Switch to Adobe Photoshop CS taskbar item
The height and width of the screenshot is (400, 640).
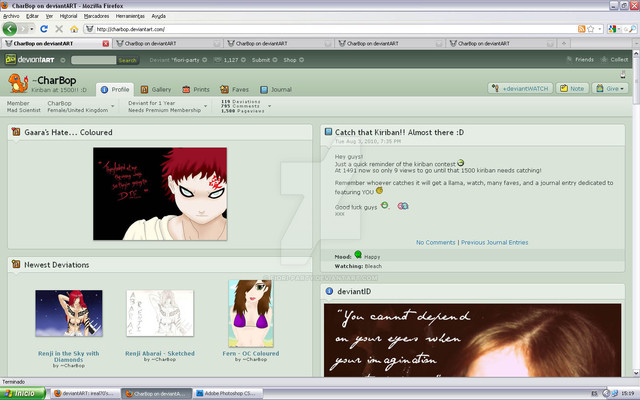pyautogui.click(x=227, y=393)
